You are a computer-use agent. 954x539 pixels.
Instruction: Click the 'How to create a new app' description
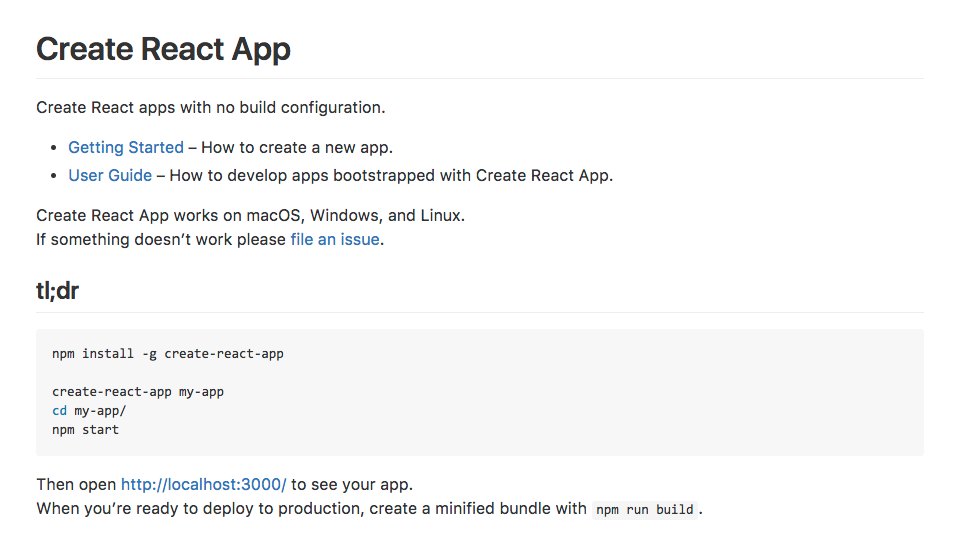coord(297,147)
